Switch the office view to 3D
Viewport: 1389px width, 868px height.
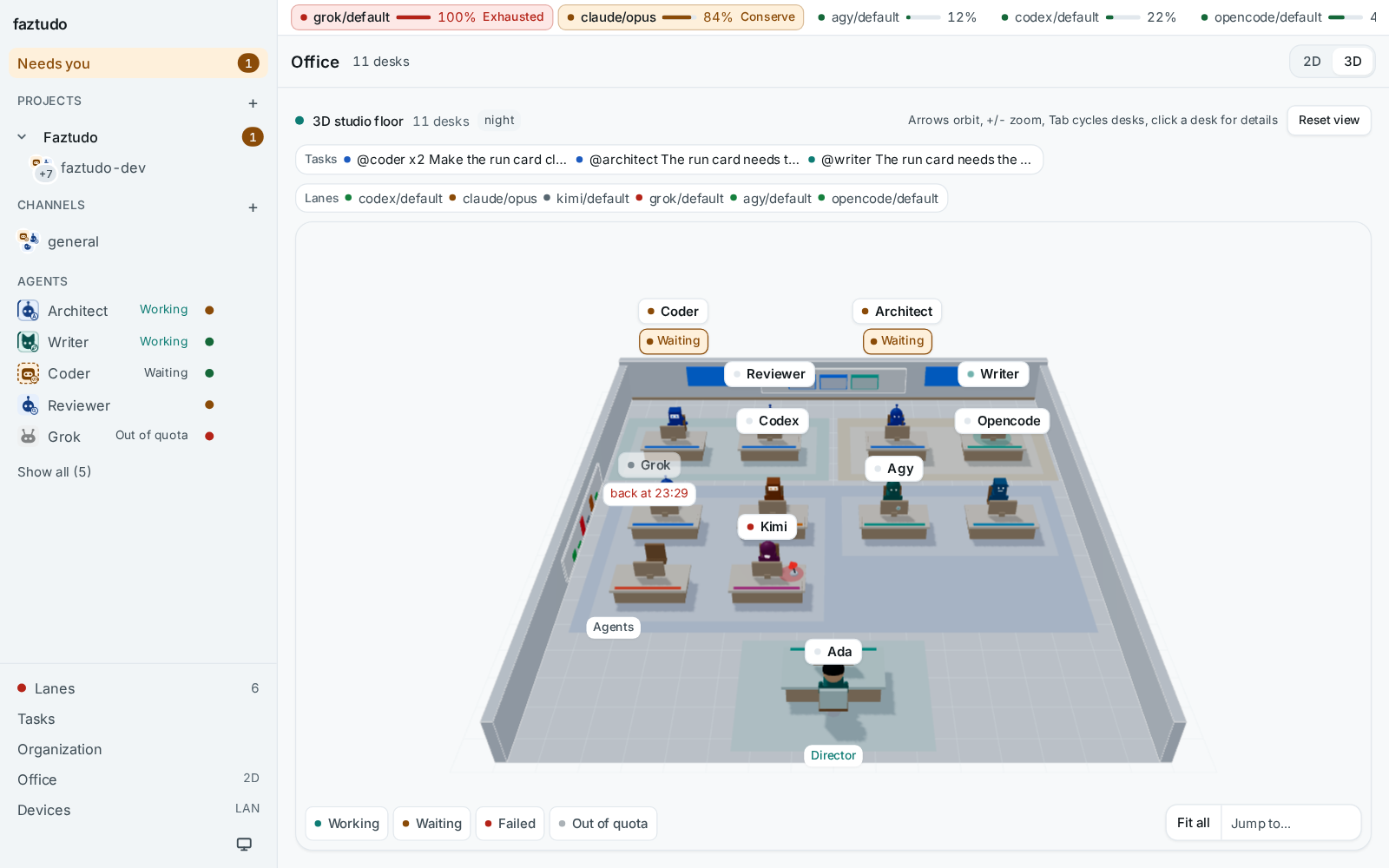pyautogui.click(x=1353, y=62)
